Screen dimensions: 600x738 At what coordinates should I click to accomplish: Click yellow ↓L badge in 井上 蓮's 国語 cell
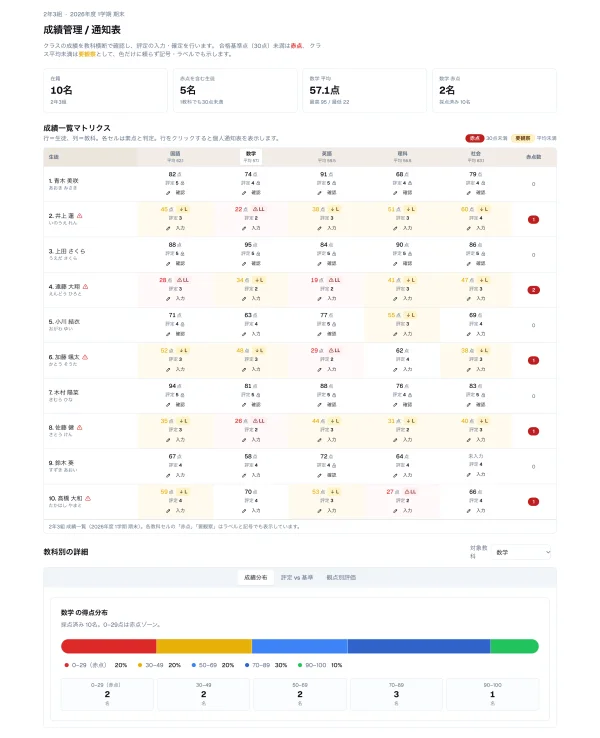tap(184, 209)
